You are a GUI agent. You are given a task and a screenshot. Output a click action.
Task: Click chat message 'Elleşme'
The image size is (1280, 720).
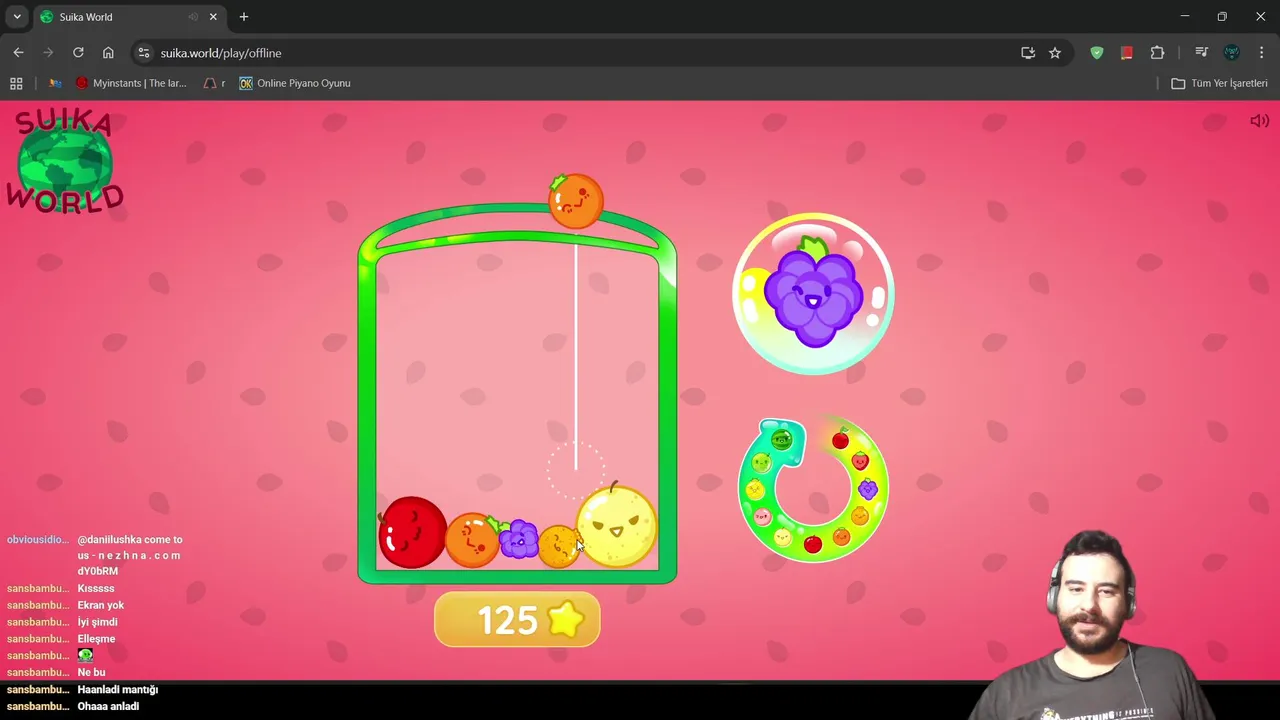click(96, 639)
